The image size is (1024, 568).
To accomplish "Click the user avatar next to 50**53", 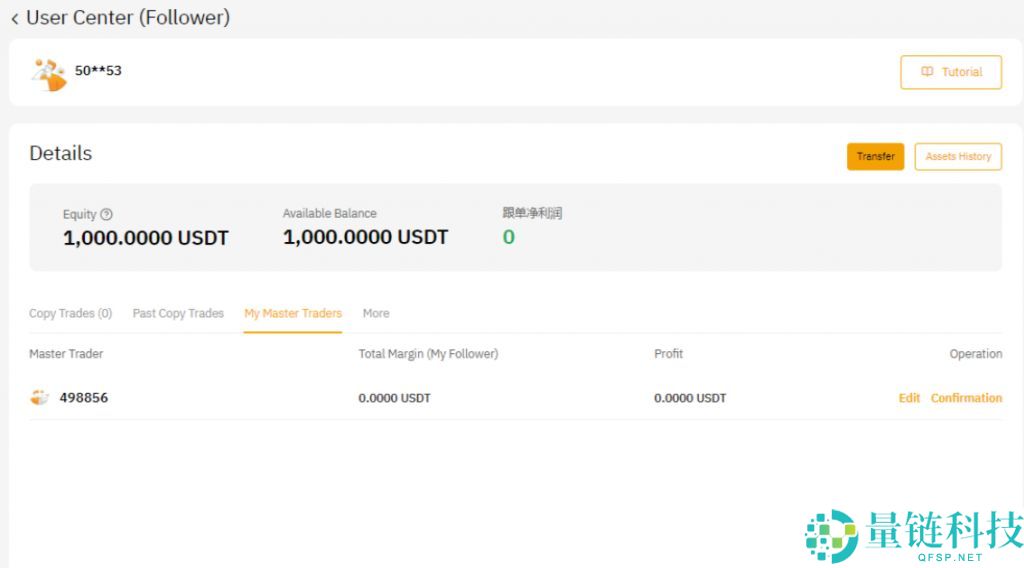I will [x=48, y=74].
